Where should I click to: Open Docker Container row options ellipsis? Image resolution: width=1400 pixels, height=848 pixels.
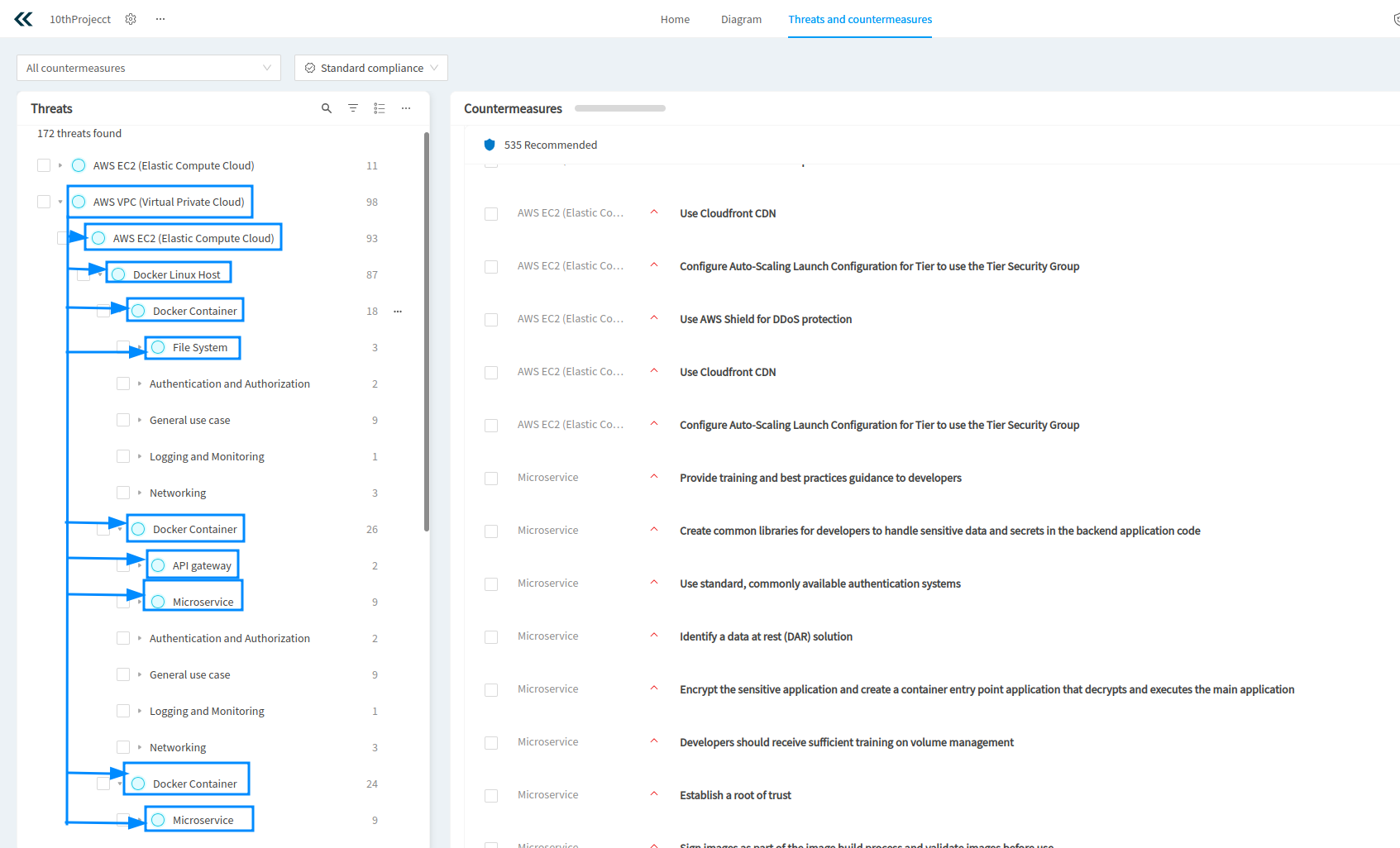(398, 312)
